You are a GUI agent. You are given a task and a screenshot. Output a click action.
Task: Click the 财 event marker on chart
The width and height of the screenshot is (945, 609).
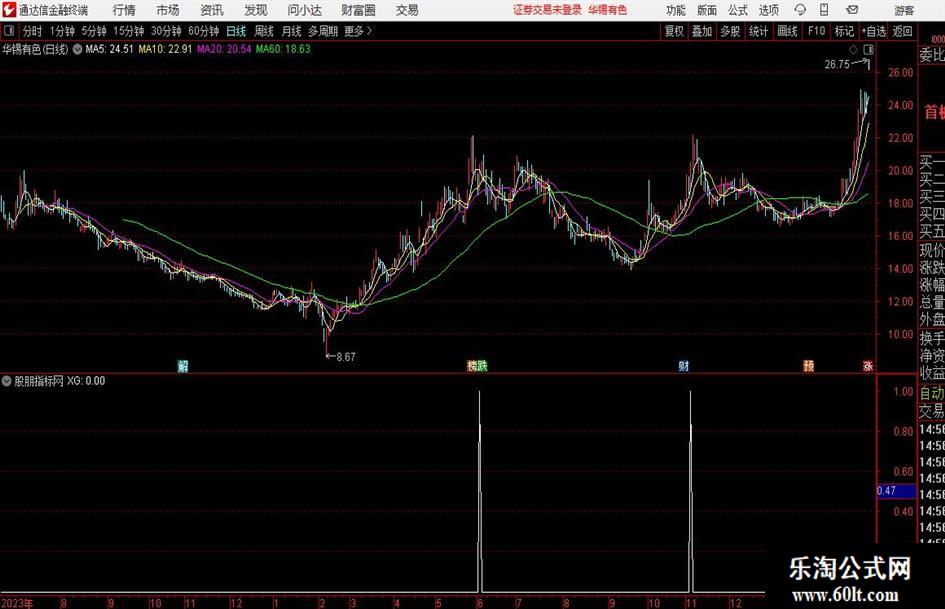683,366
